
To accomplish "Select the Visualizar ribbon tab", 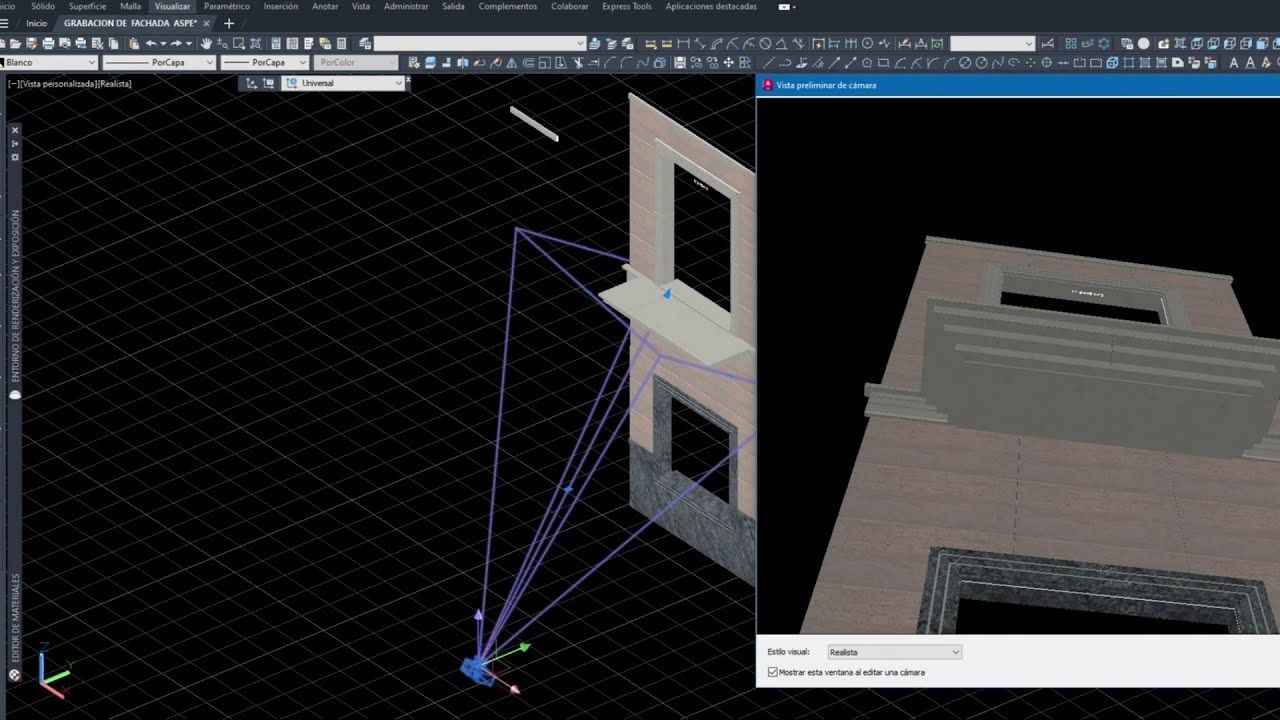I will [x=172, y=6].
